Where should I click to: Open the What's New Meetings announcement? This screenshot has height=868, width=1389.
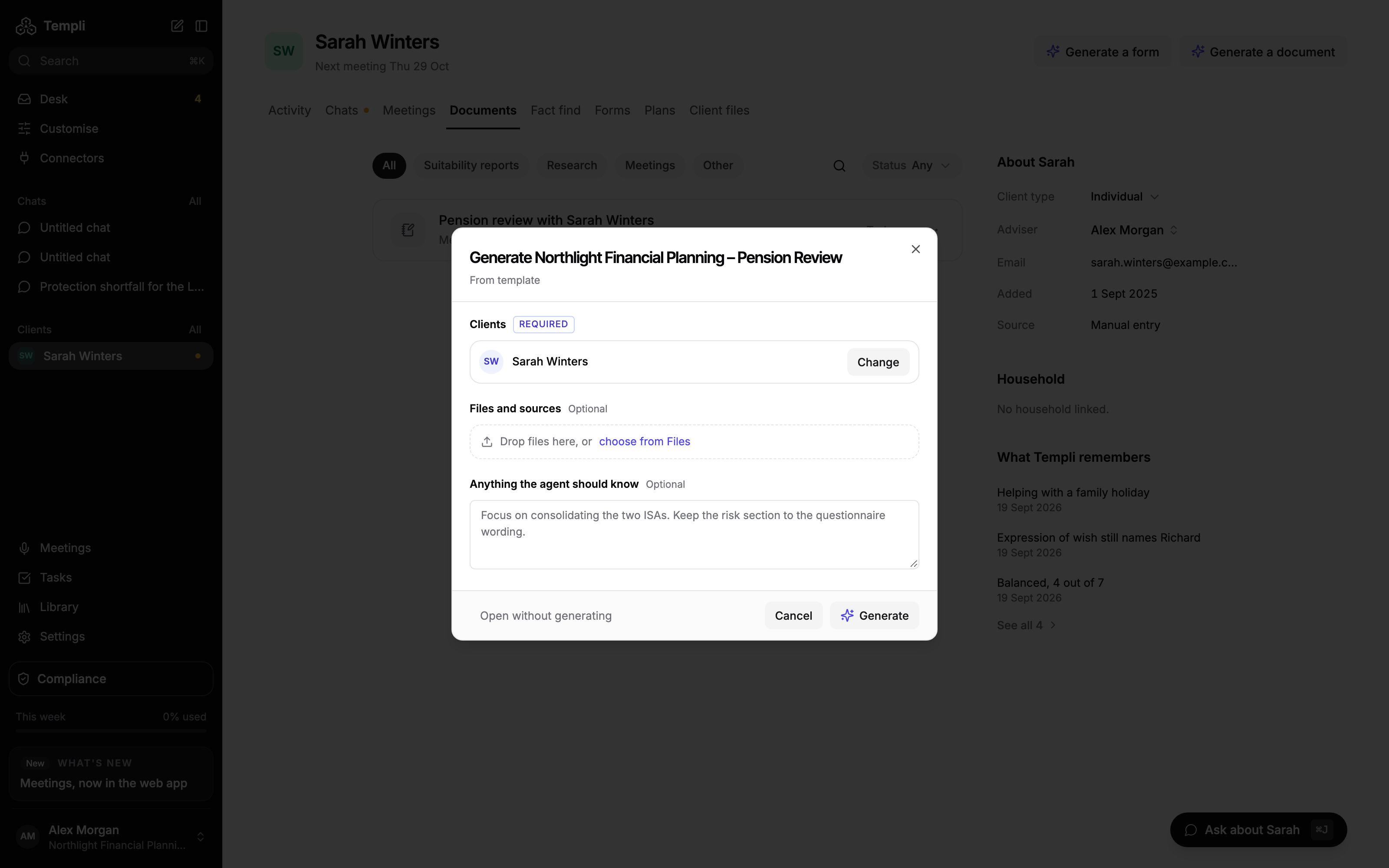click(111, 773)
